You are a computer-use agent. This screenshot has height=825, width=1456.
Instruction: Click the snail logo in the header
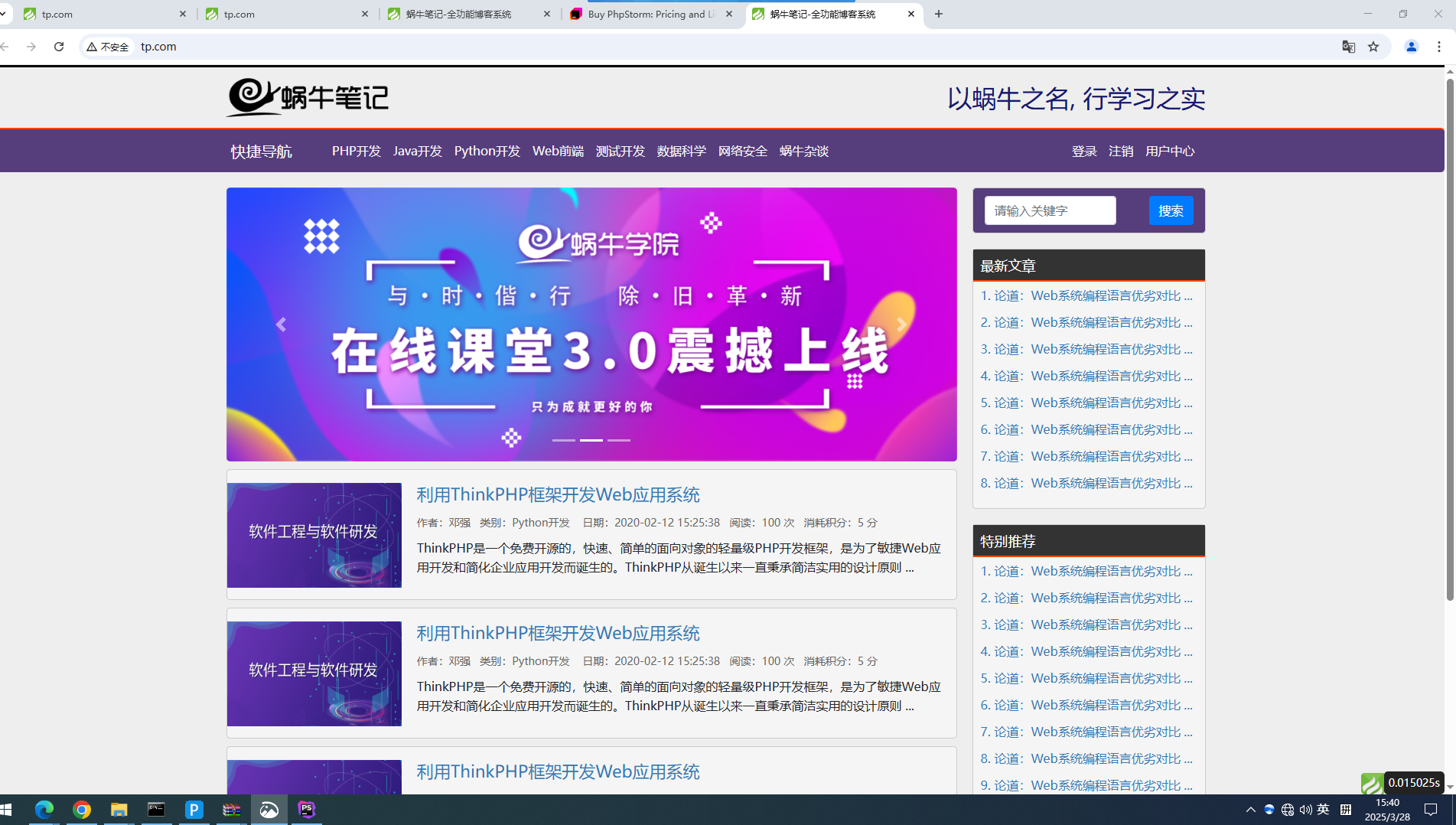click(x=308, y=97)
